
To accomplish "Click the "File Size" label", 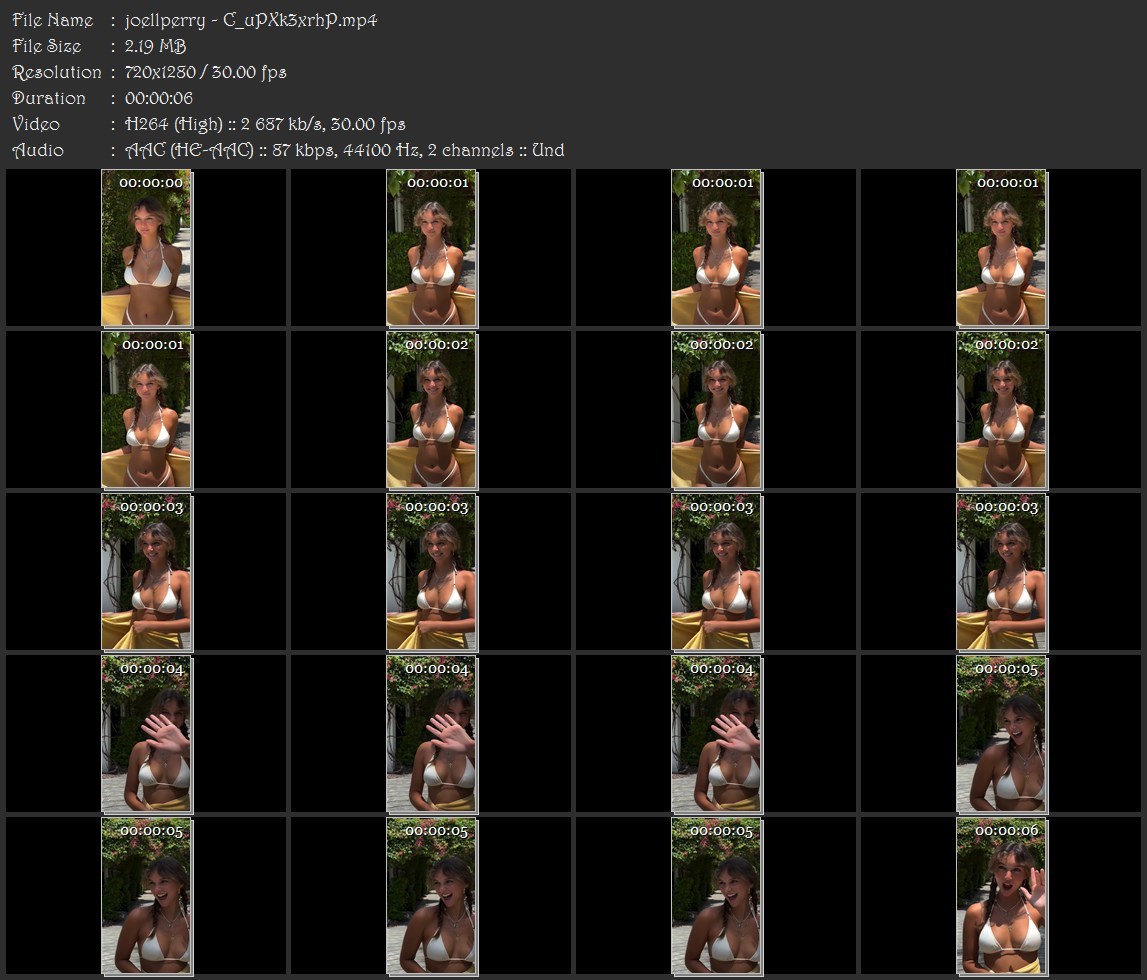I will [47, 46].
